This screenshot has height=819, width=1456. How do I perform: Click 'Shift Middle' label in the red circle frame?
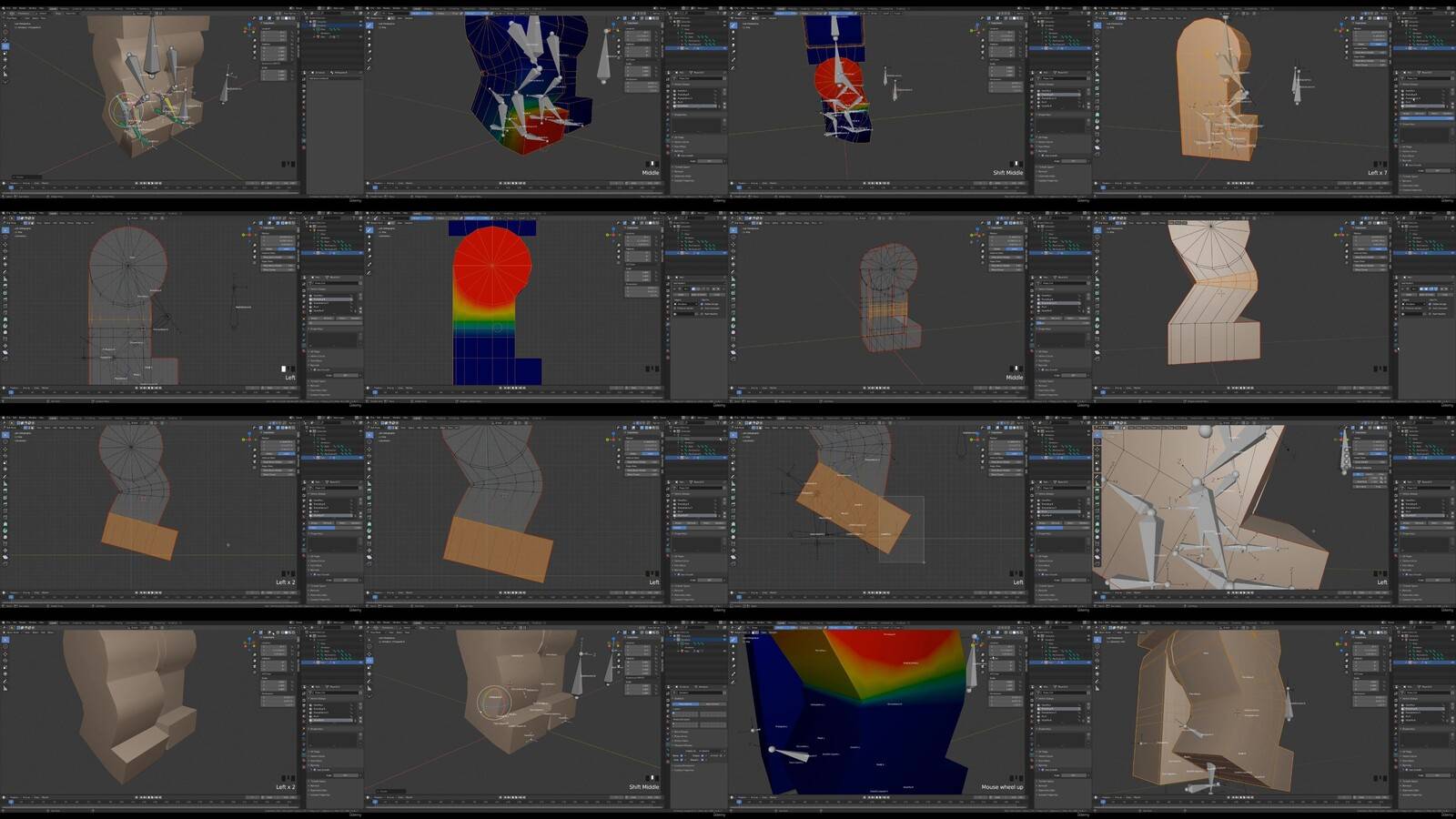point(1007,173)
